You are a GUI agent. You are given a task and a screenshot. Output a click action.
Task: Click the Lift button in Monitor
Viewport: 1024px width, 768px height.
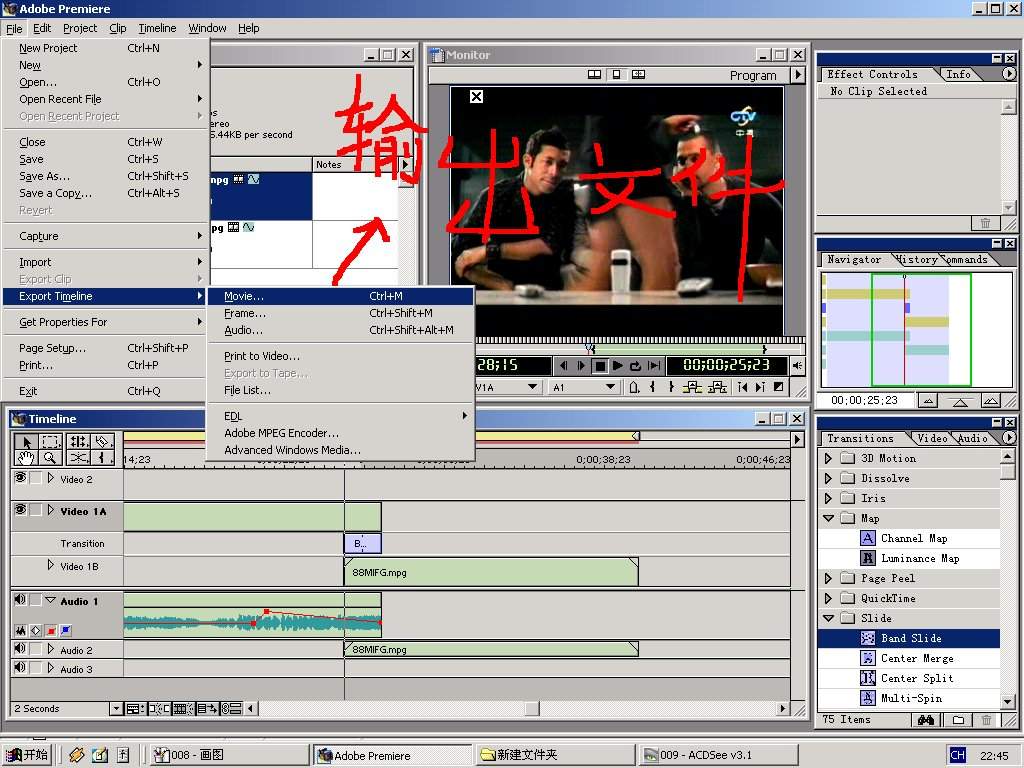692,387
